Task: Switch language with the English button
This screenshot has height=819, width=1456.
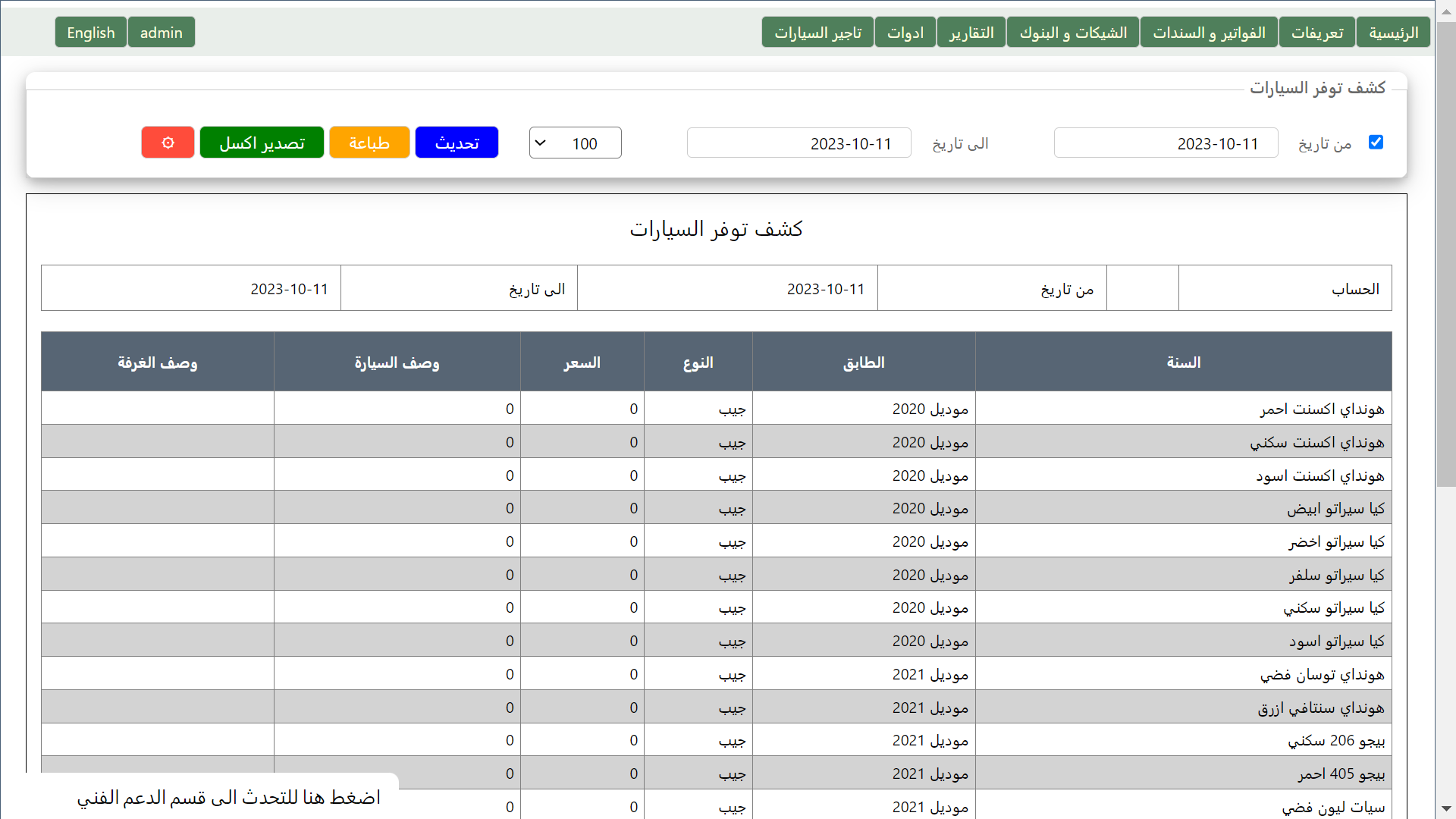Action: click(x=91, y=33)
